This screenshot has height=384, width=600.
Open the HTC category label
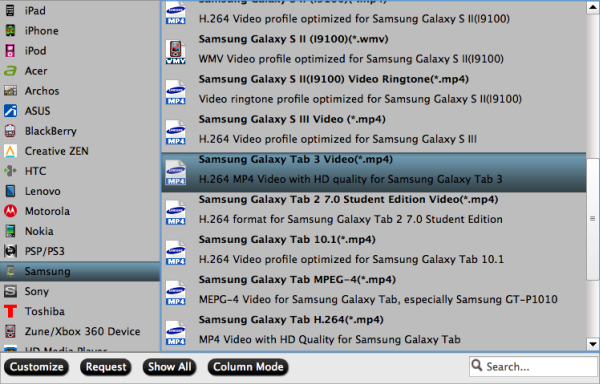pyautogui.click(x=35, y=171)
